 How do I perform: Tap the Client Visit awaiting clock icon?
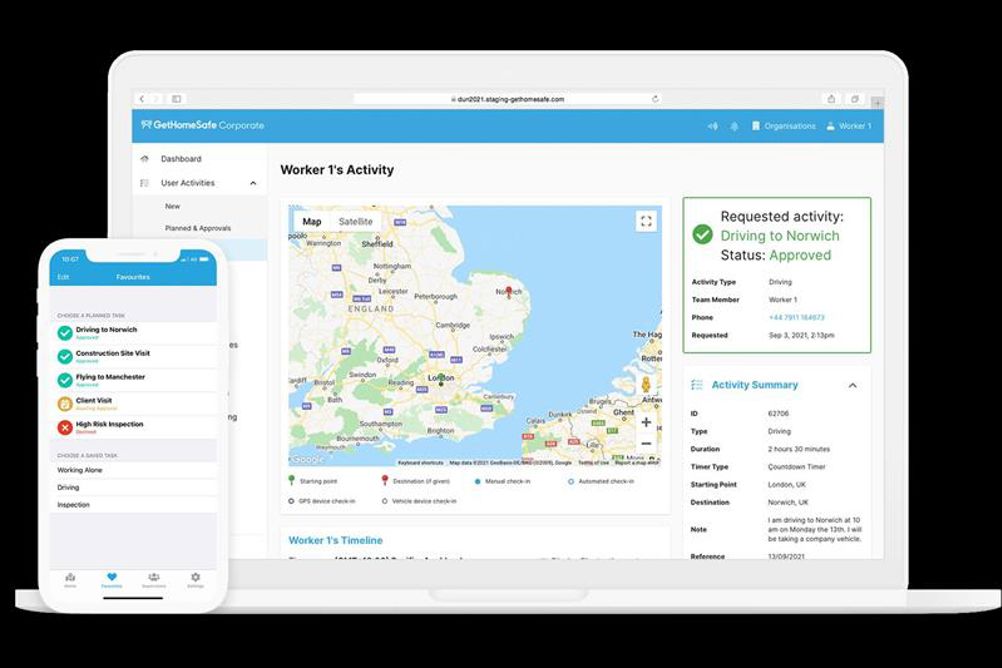click(x=65, y=403)
